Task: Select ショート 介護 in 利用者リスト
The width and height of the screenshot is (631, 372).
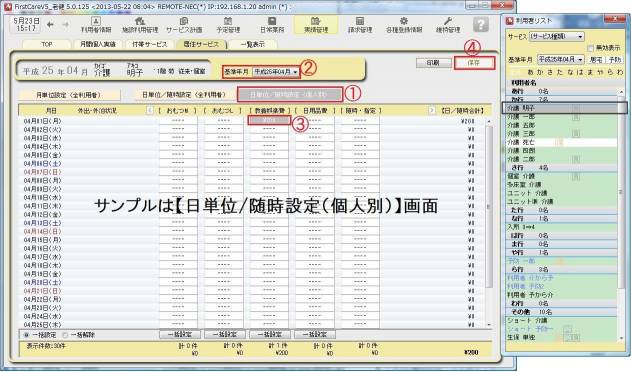Action: pyautogui.click(x=561, y=320)
